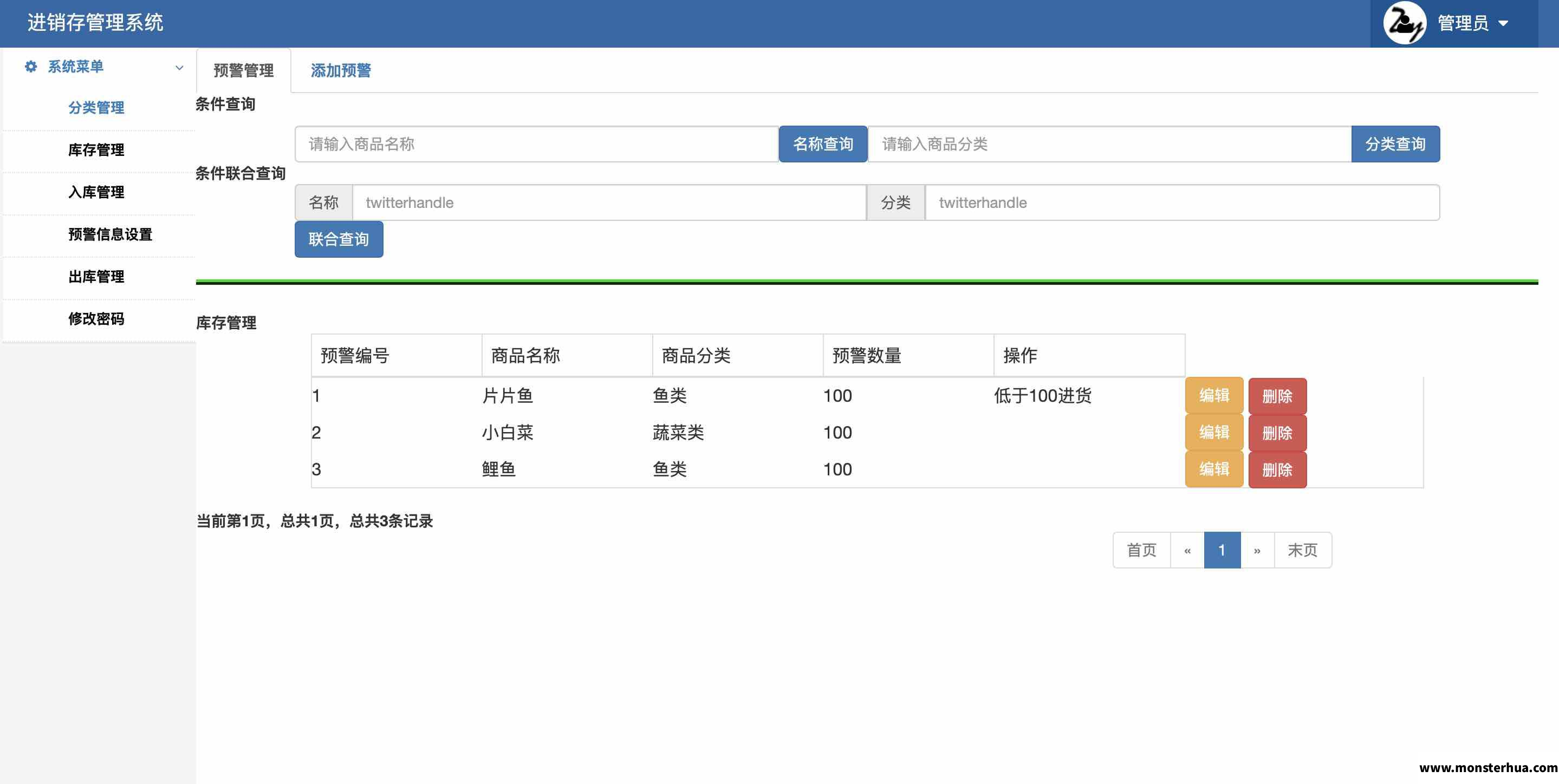
Task: Go to 首页 in pagination
Action: pos(1141,551)
